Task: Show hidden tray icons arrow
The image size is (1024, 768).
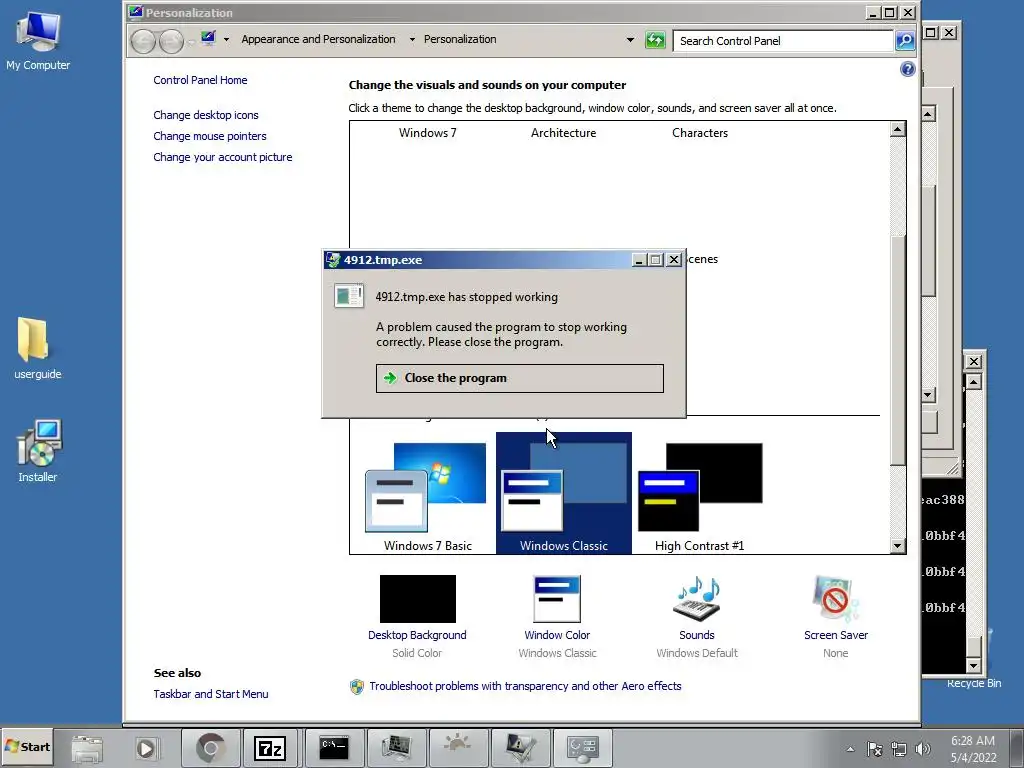Action: [850, 749]
